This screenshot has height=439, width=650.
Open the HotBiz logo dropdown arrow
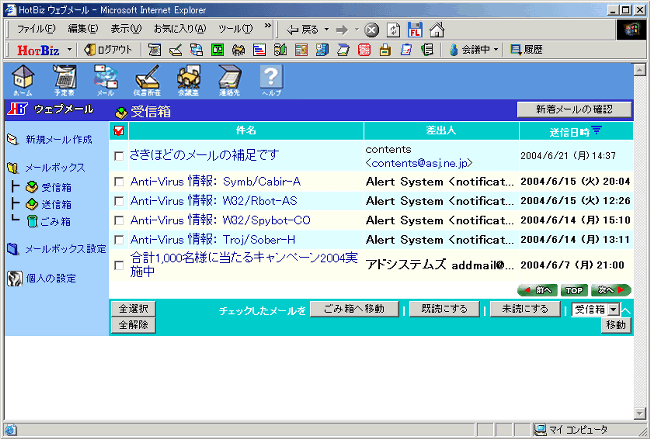[69, 50]
